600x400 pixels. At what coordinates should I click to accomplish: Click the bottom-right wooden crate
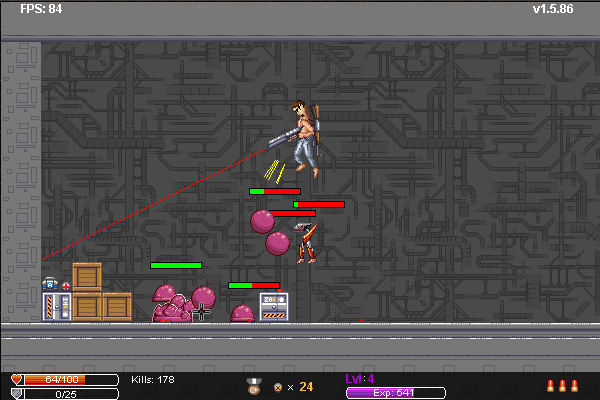(x=117, y=307)
